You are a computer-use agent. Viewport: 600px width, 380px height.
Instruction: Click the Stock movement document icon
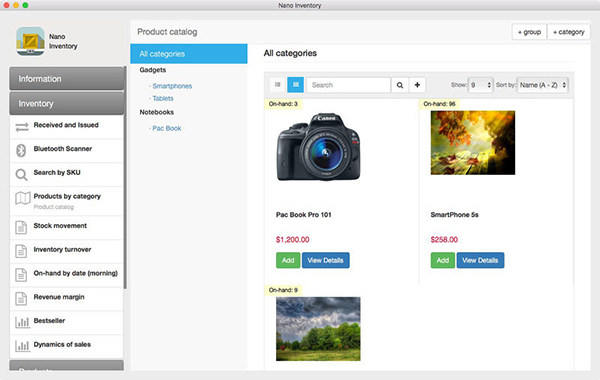point(21,227)
